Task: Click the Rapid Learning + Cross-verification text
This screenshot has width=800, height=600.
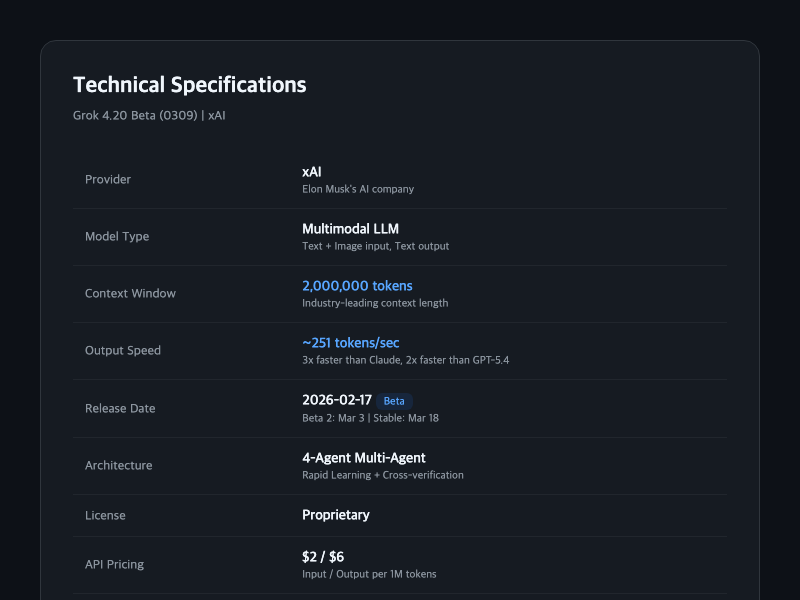Action: [382, 475]
